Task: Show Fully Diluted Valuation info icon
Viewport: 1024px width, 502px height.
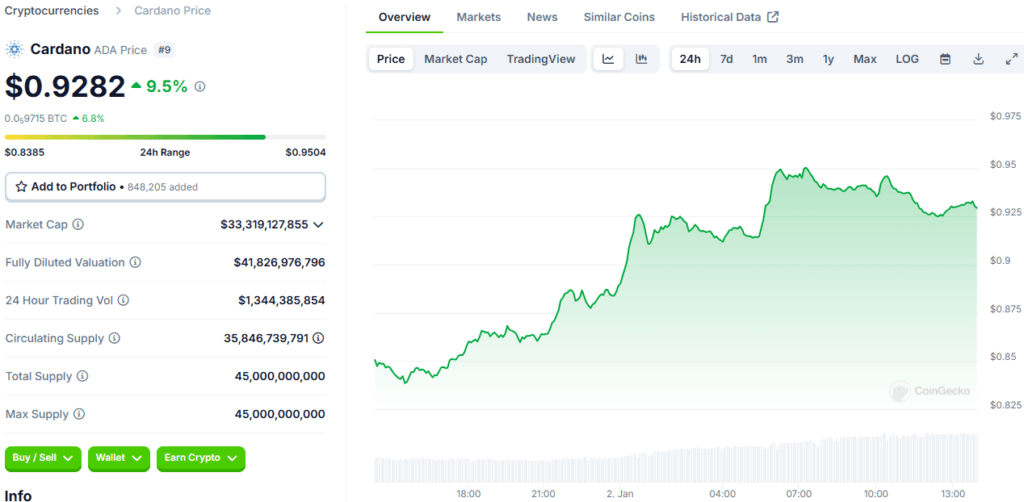Action: 135,262
